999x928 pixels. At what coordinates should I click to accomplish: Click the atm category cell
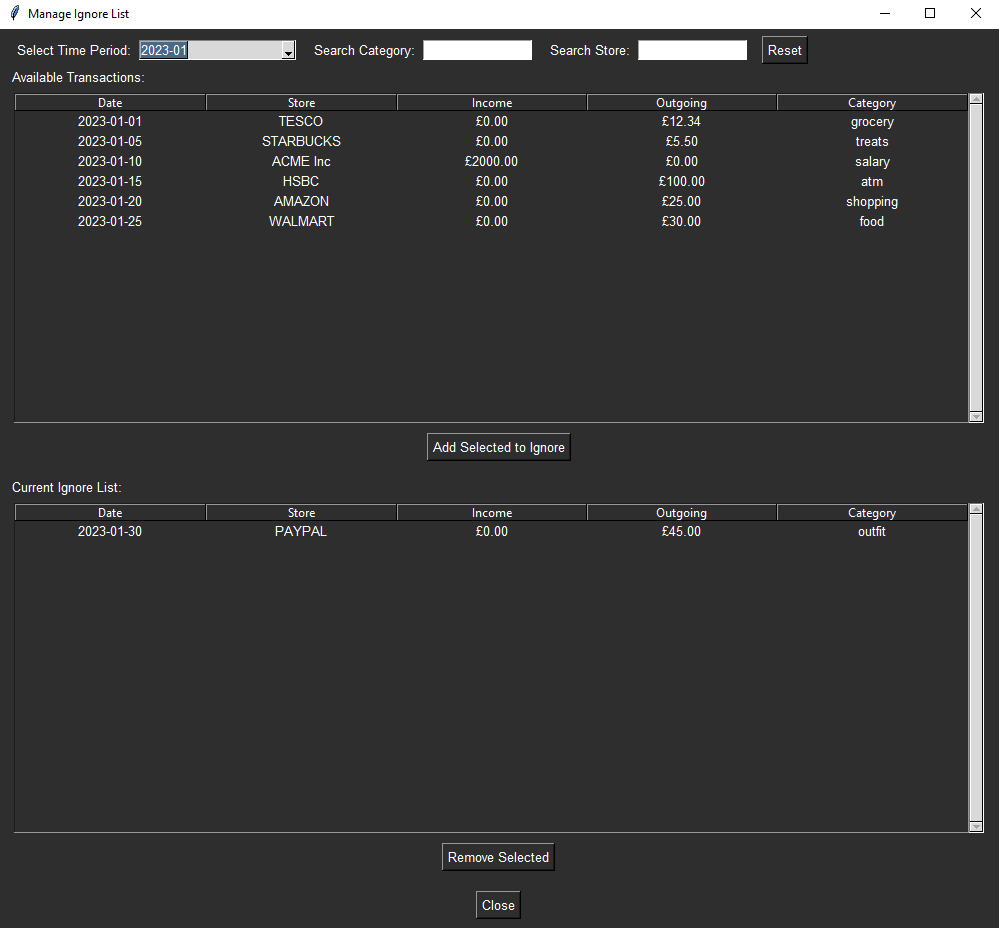coord(872,182)
